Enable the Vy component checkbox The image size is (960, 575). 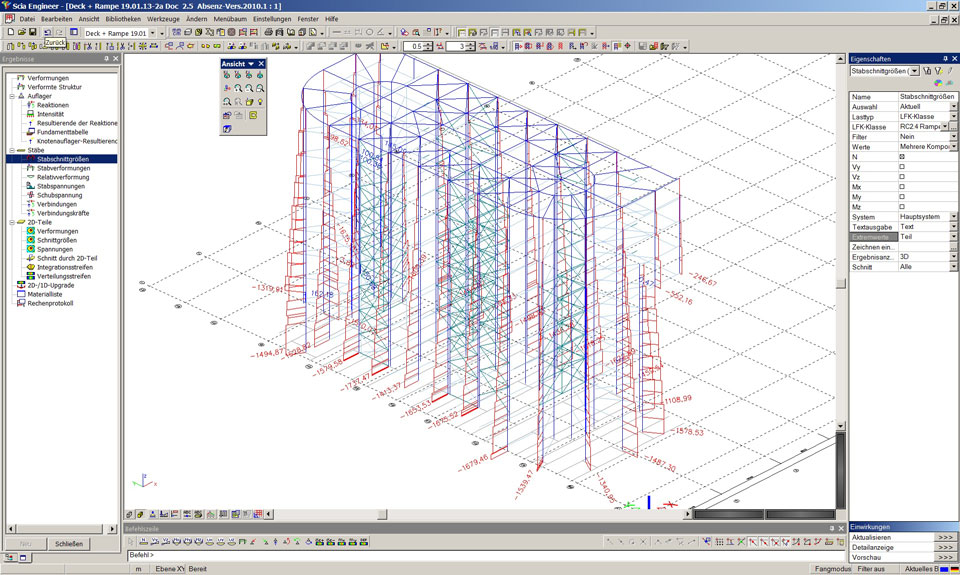coord(902,167)
